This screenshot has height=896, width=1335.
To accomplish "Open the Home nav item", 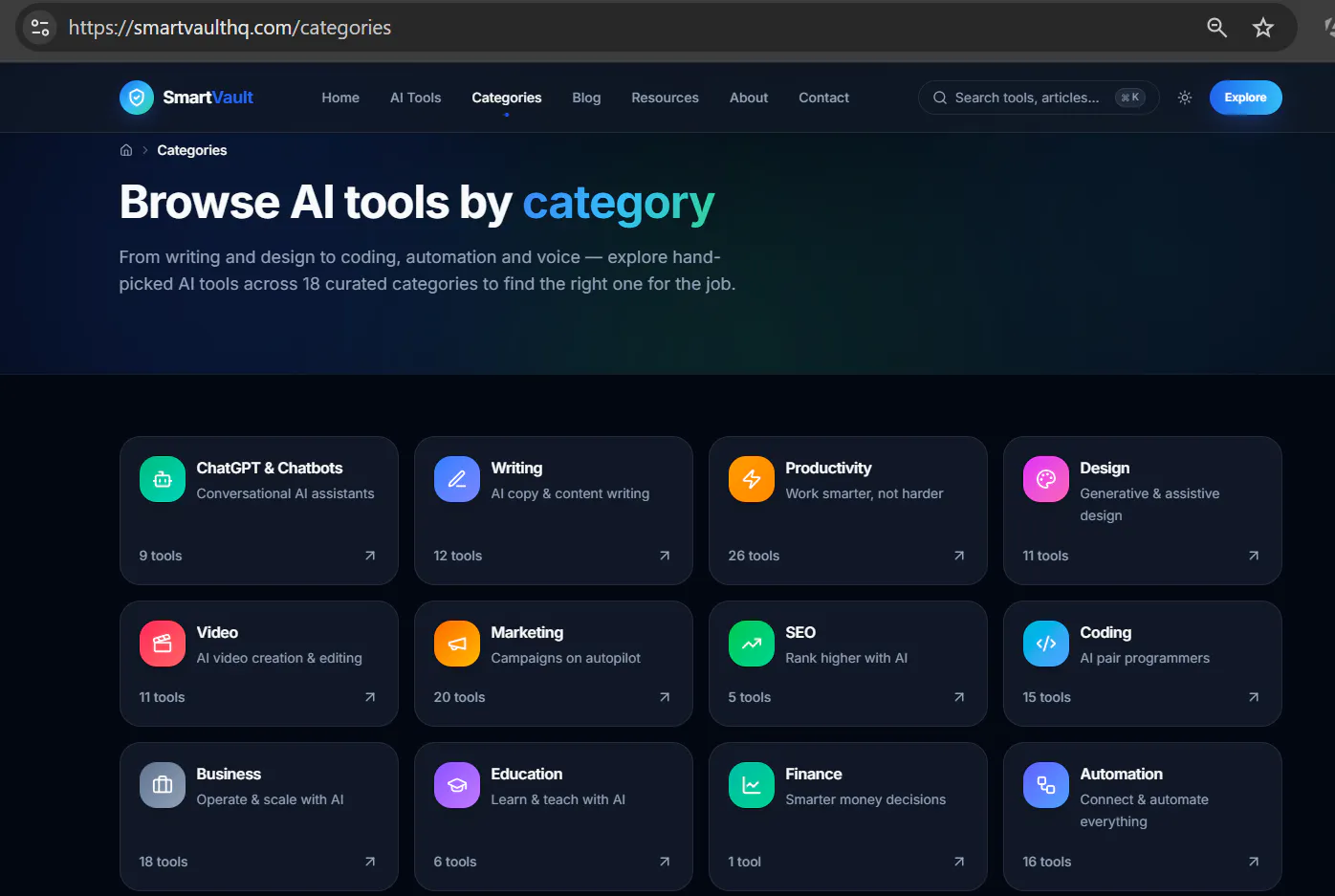I will click(x=340, y=98).
